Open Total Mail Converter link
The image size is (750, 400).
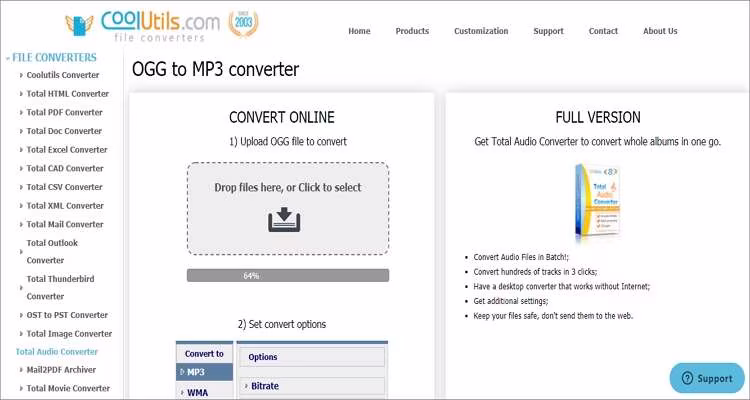click(x=65, y=224)
